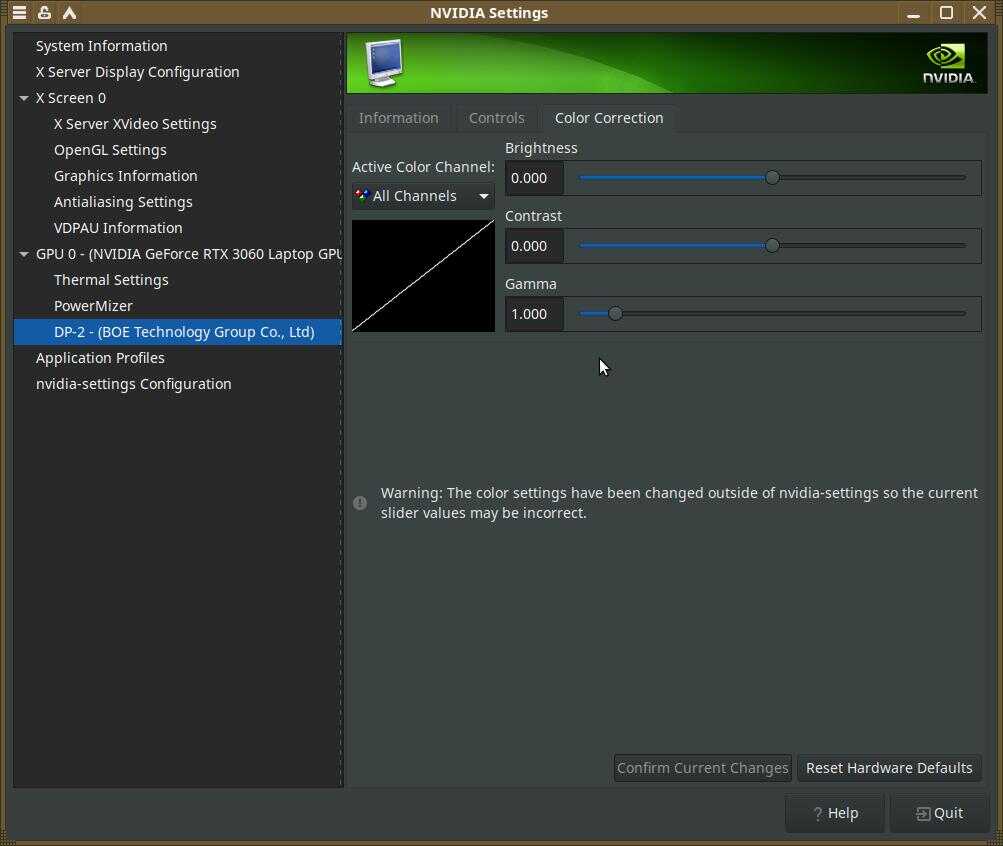This screenshot has width=1003, height=846.
Task: Click the title bar pin icon
Action: 44,12
